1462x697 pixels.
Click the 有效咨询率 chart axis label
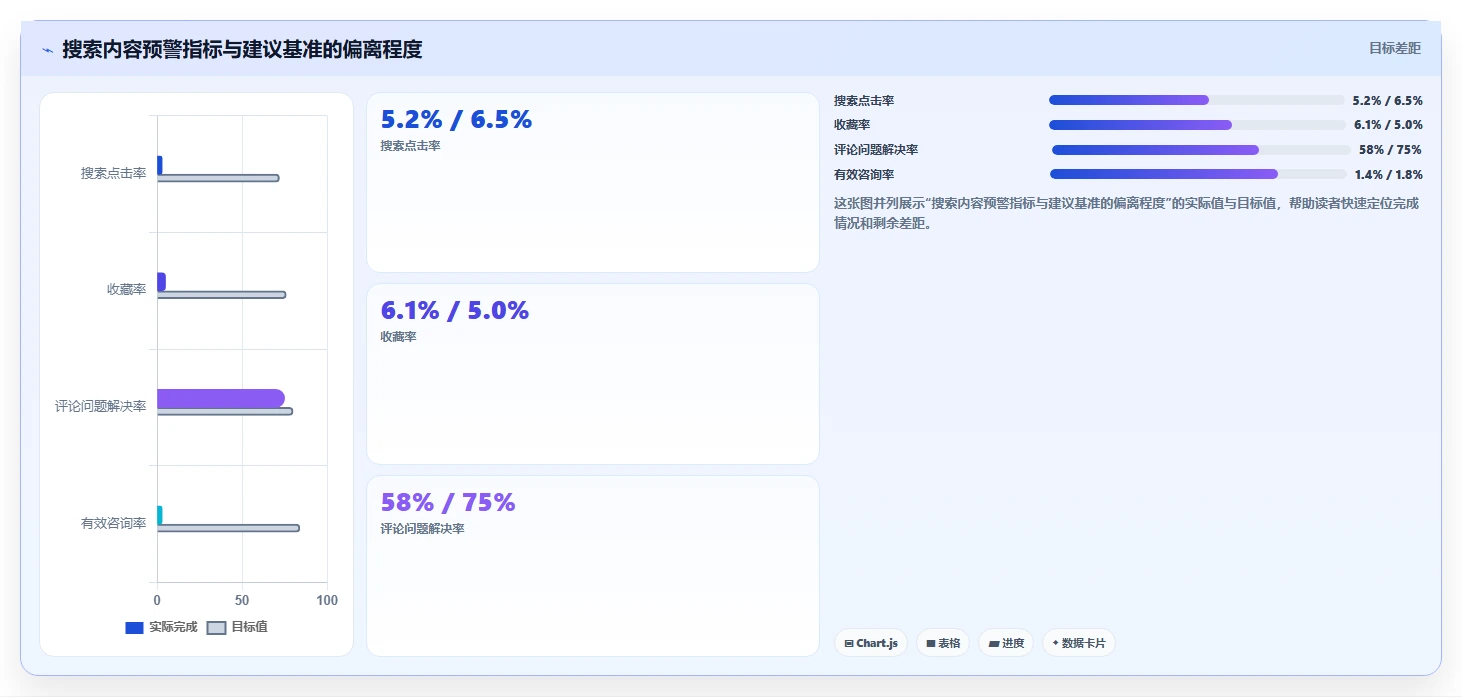pos(114,523)
